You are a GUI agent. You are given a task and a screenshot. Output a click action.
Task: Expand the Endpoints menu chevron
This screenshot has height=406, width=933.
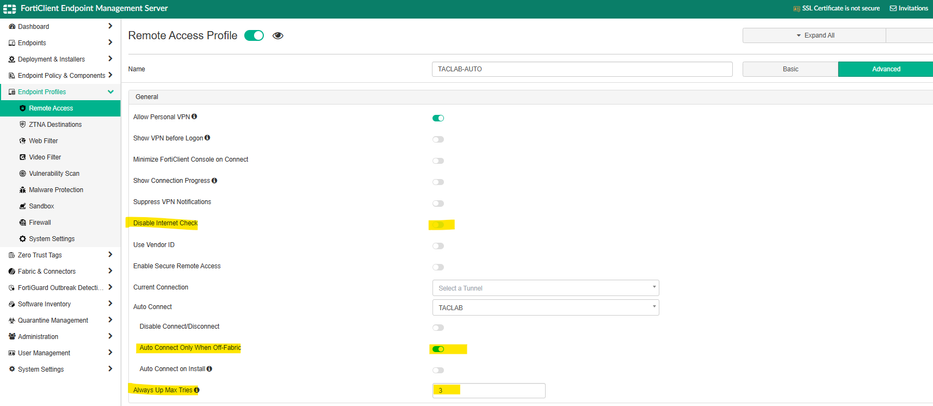tap(110, 42)
